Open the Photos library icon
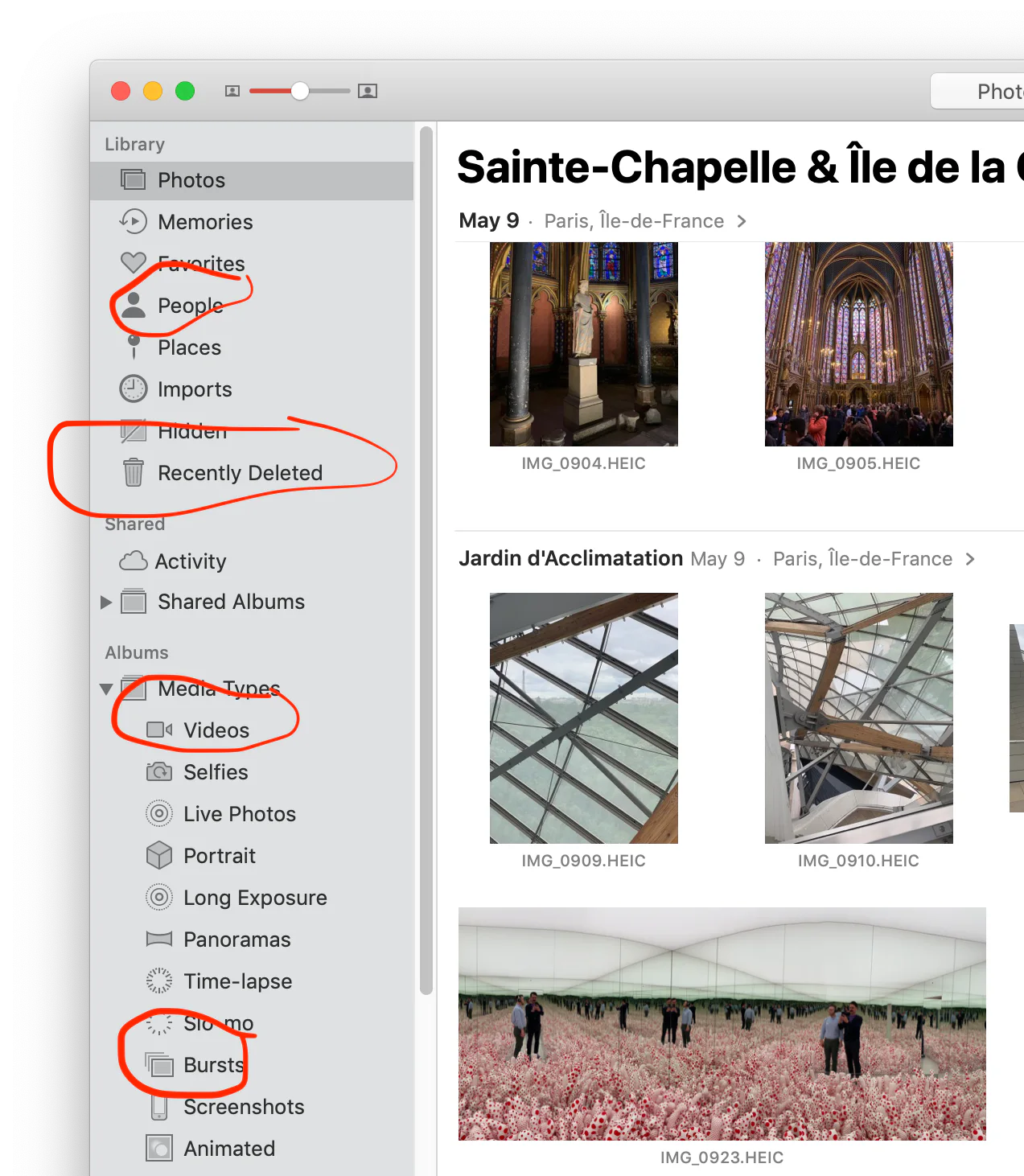 [134, 179]
